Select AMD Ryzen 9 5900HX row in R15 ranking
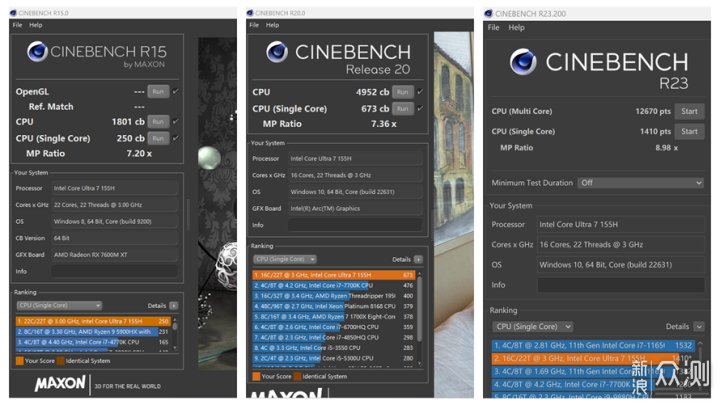Image resolution: width=720 pixels, height=405 pixels. [x=93, y=332]
